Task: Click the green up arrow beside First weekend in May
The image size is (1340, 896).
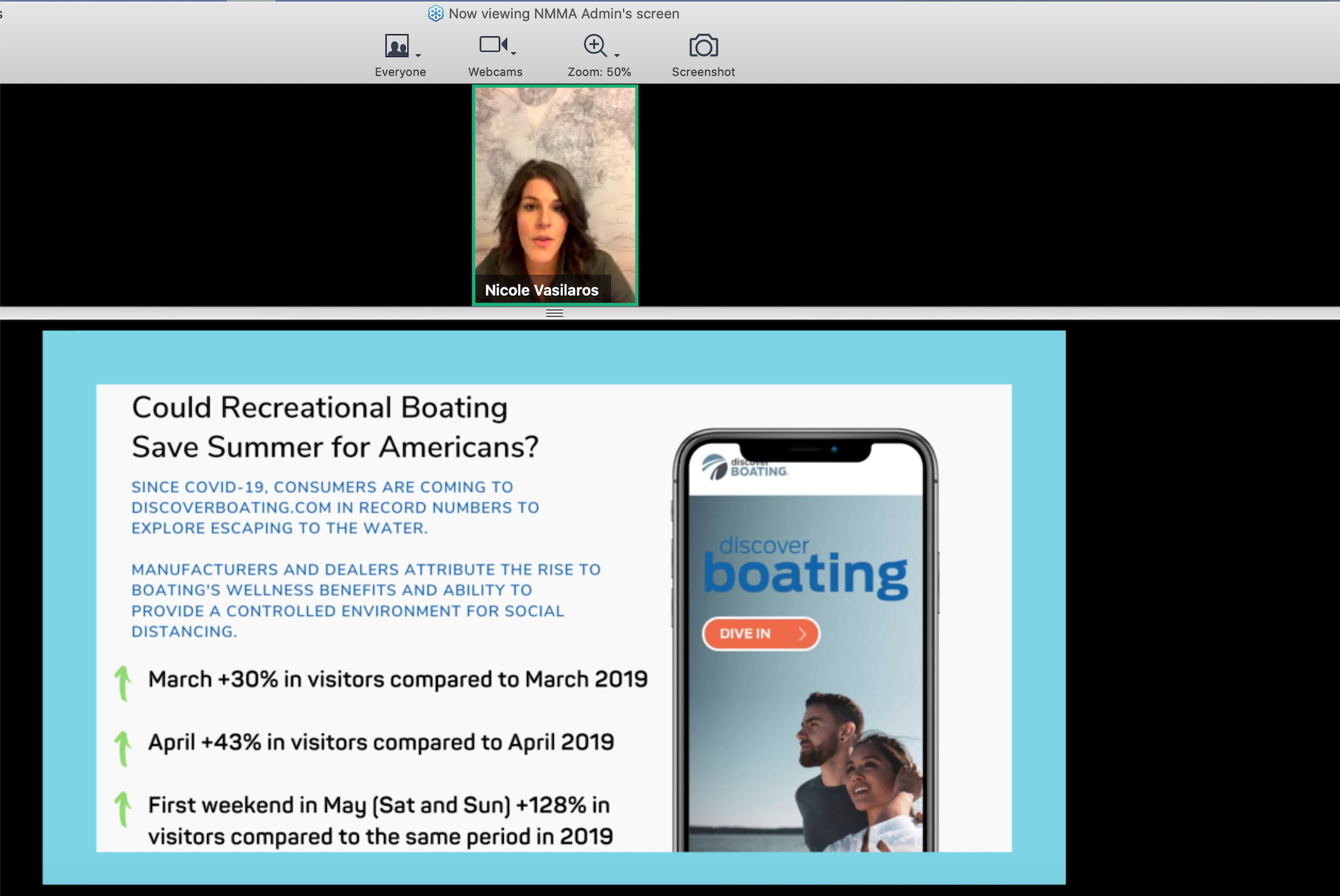Action: 122,809
